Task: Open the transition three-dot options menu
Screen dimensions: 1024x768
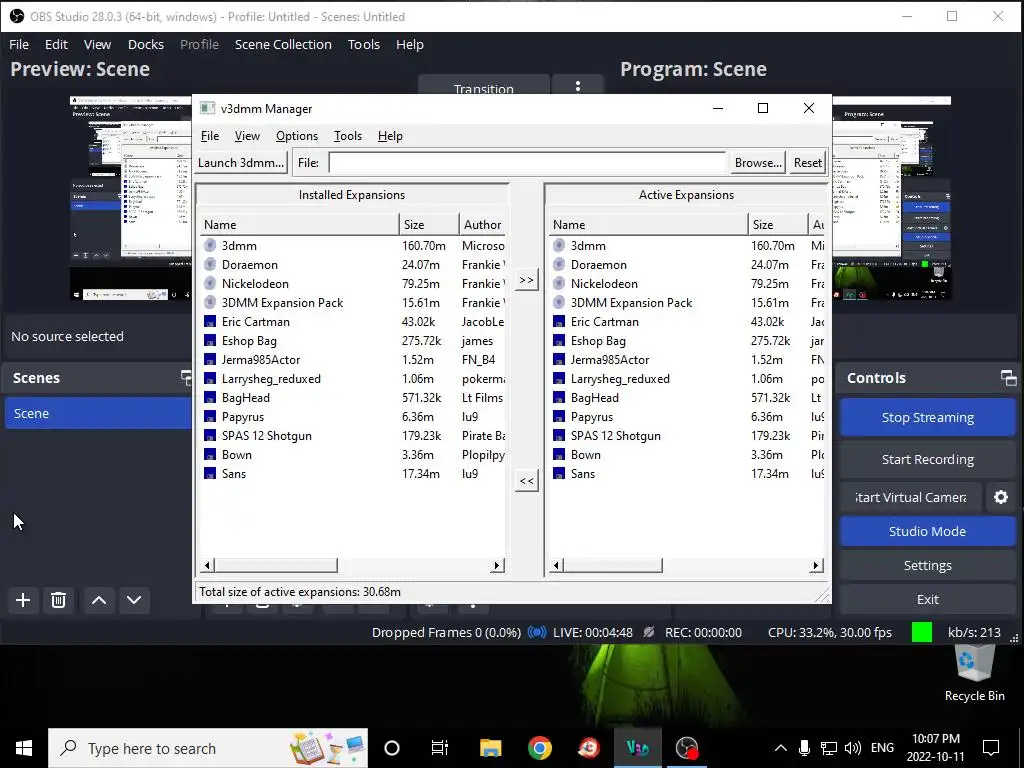Action: point(578,87)
